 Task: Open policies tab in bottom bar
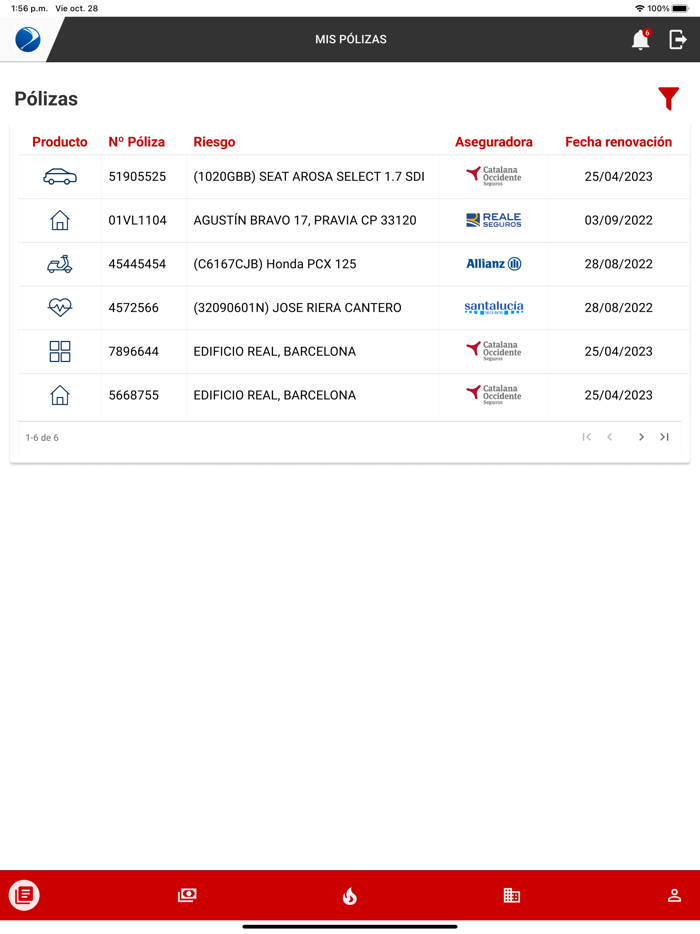point(24,895)
